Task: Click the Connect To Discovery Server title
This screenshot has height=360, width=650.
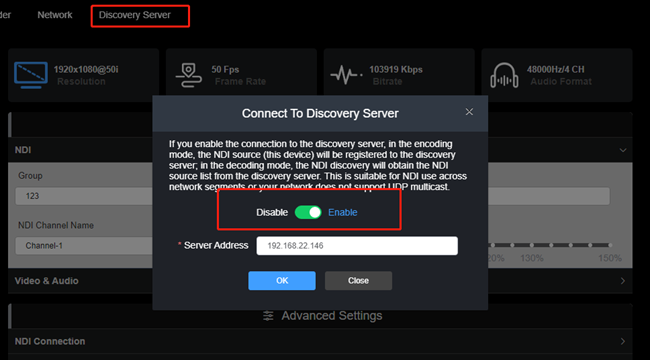Action: (320, 114)
